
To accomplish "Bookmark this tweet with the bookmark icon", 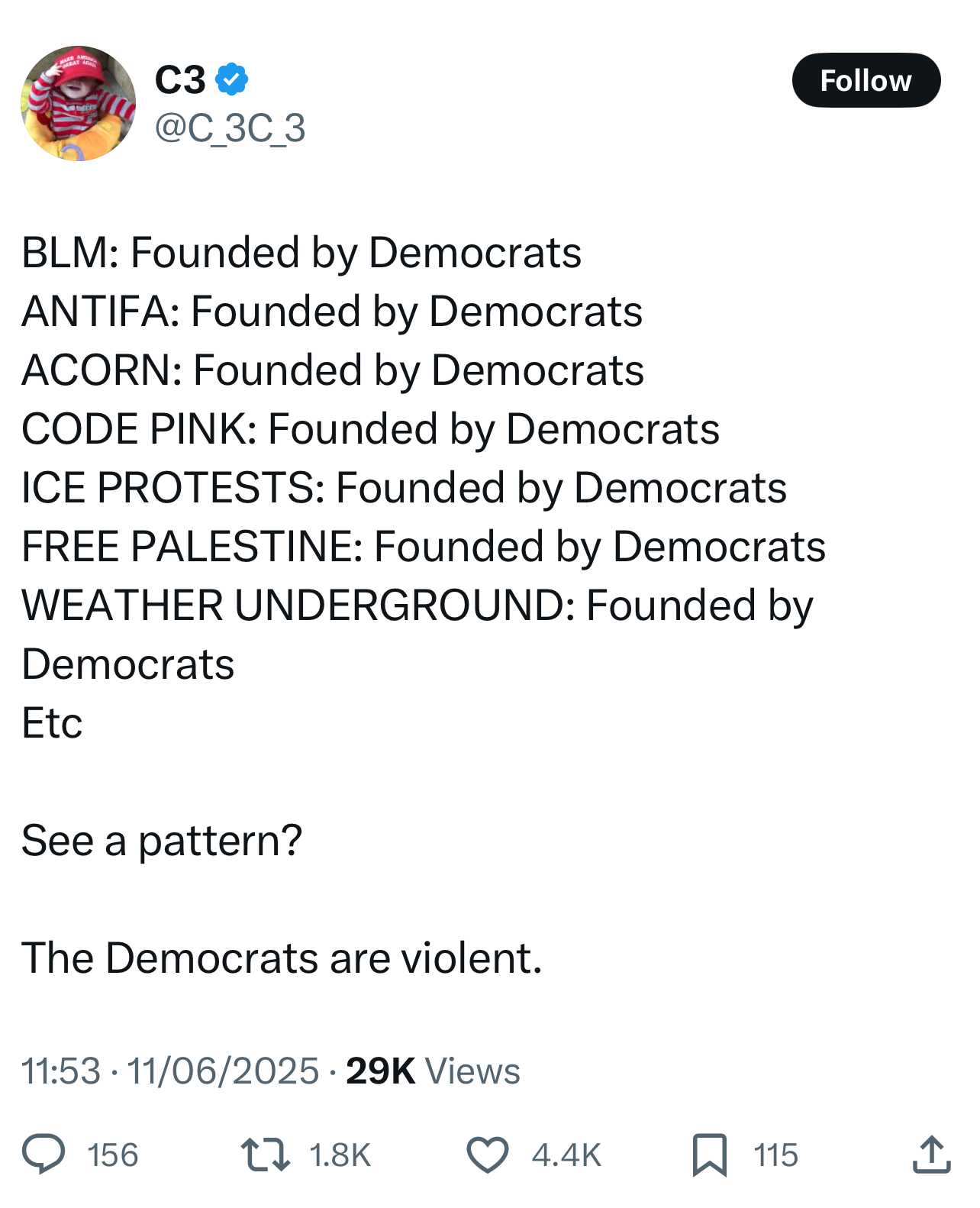I will point(709,1155).
